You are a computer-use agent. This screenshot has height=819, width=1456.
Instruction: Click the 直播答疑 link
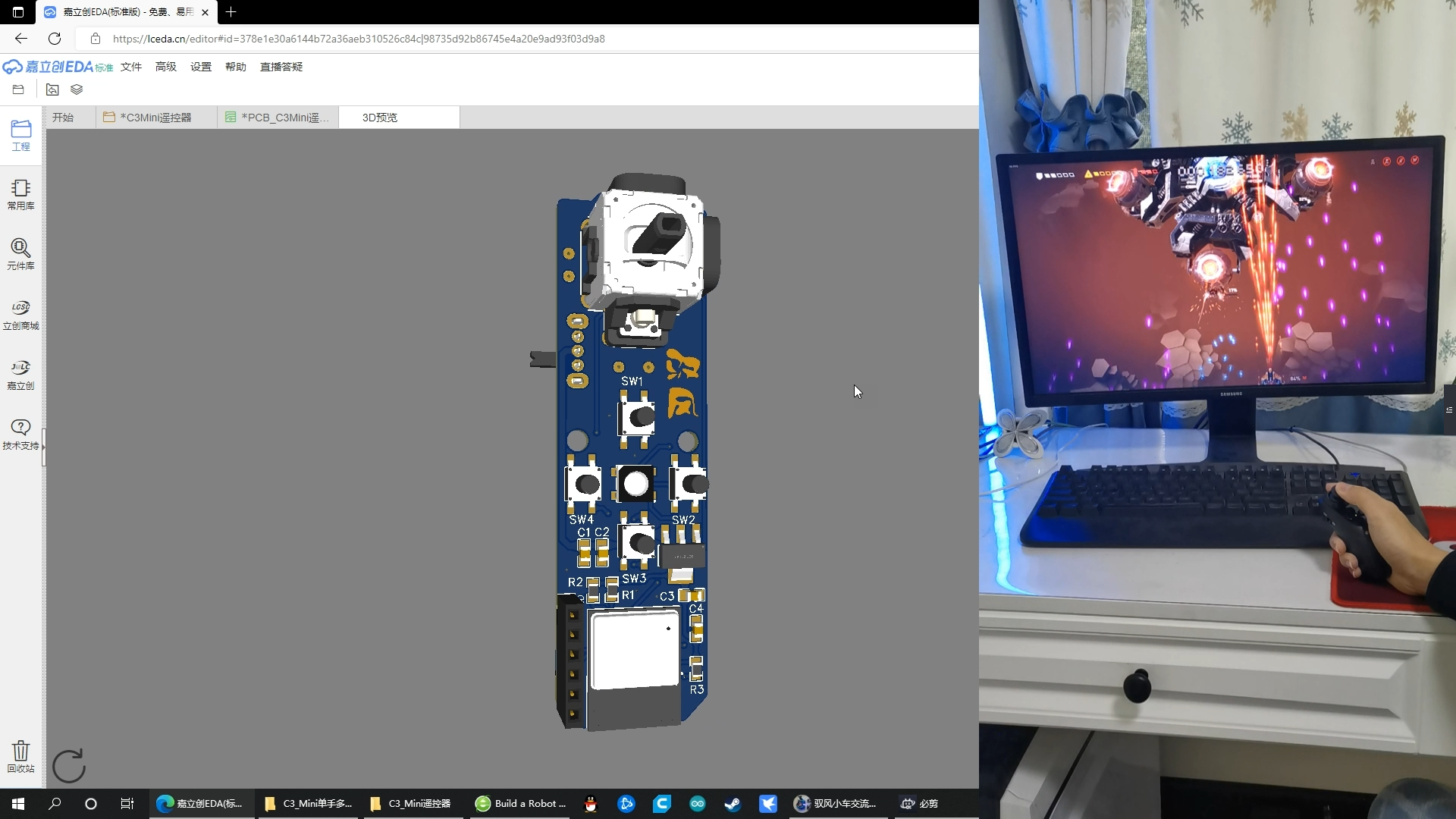point(281,67)
